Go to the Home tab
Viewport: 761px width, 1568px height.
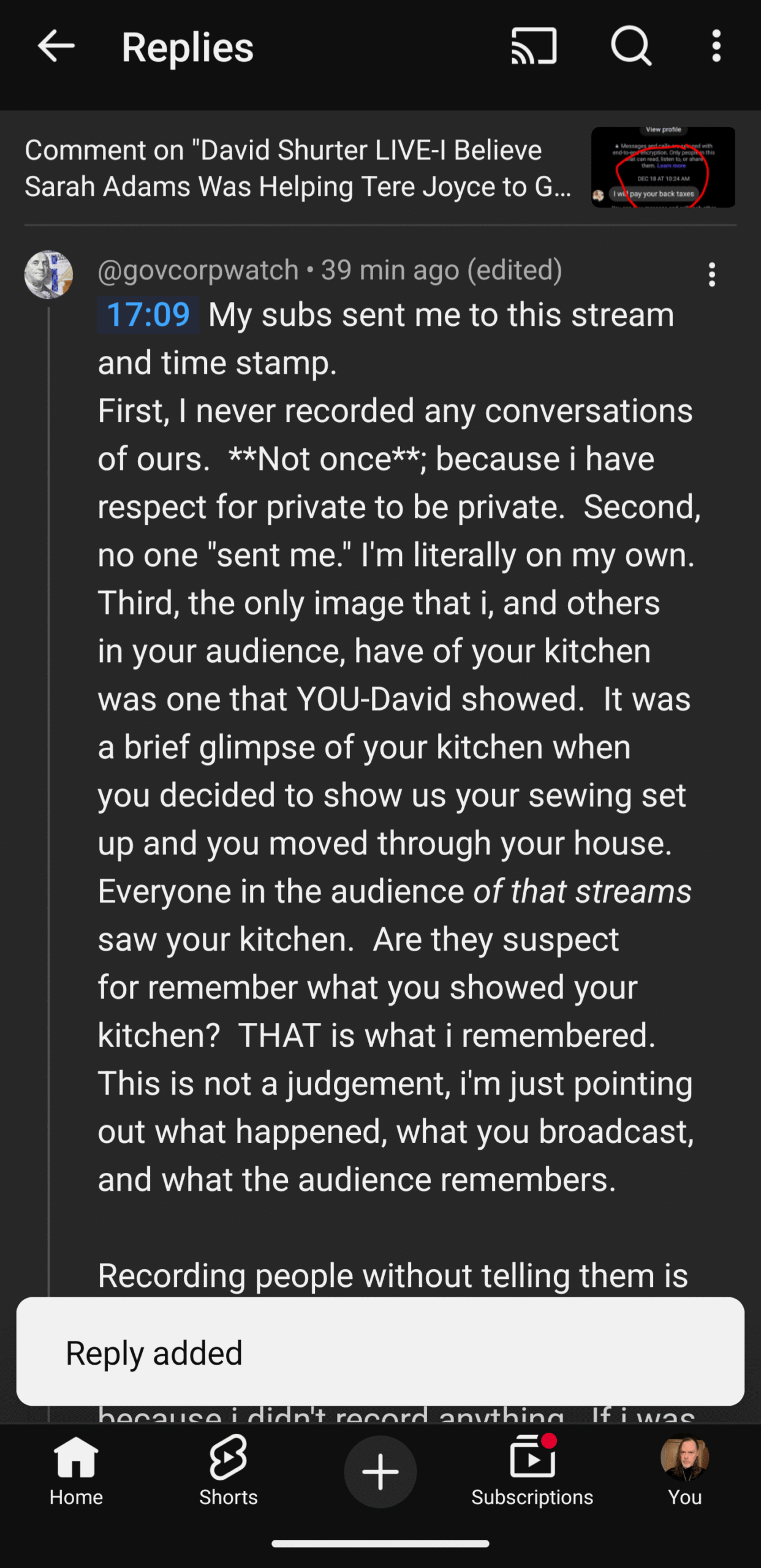[x=76, y=1471]
